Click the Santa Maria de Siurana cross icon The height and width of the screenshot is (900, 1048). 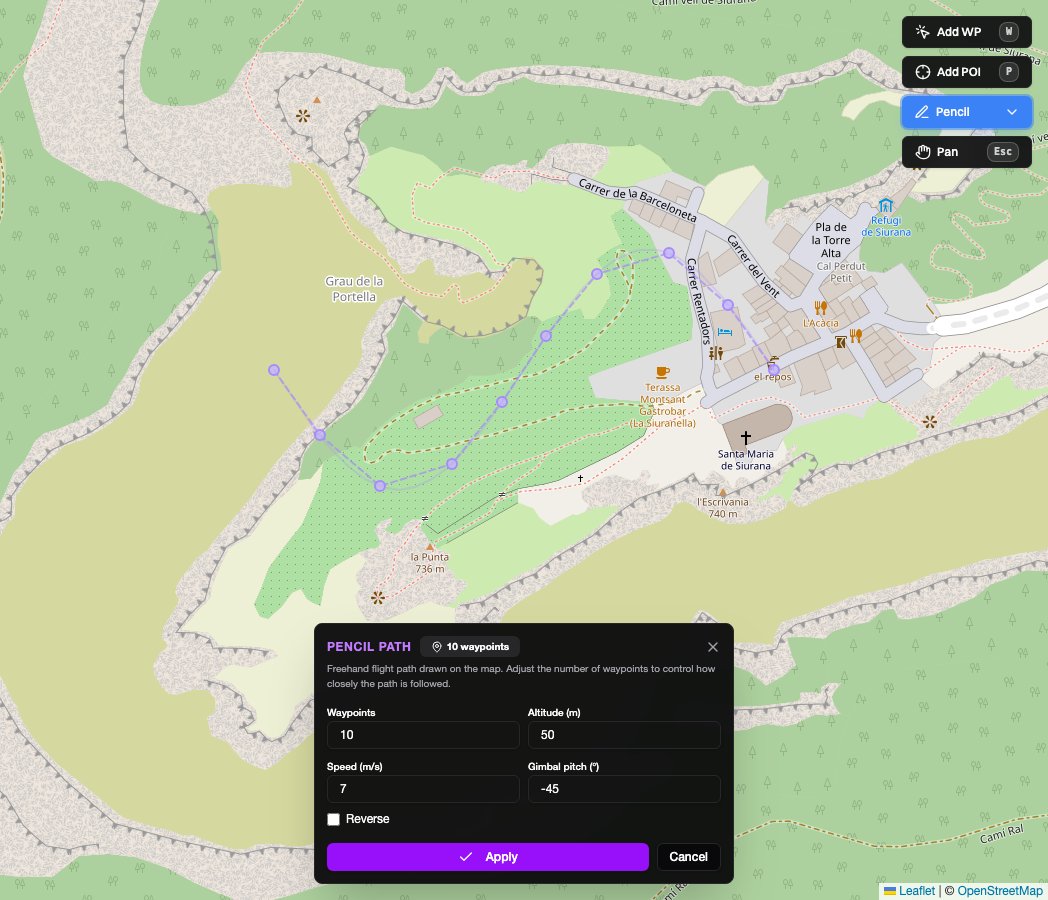coord(746,437)
